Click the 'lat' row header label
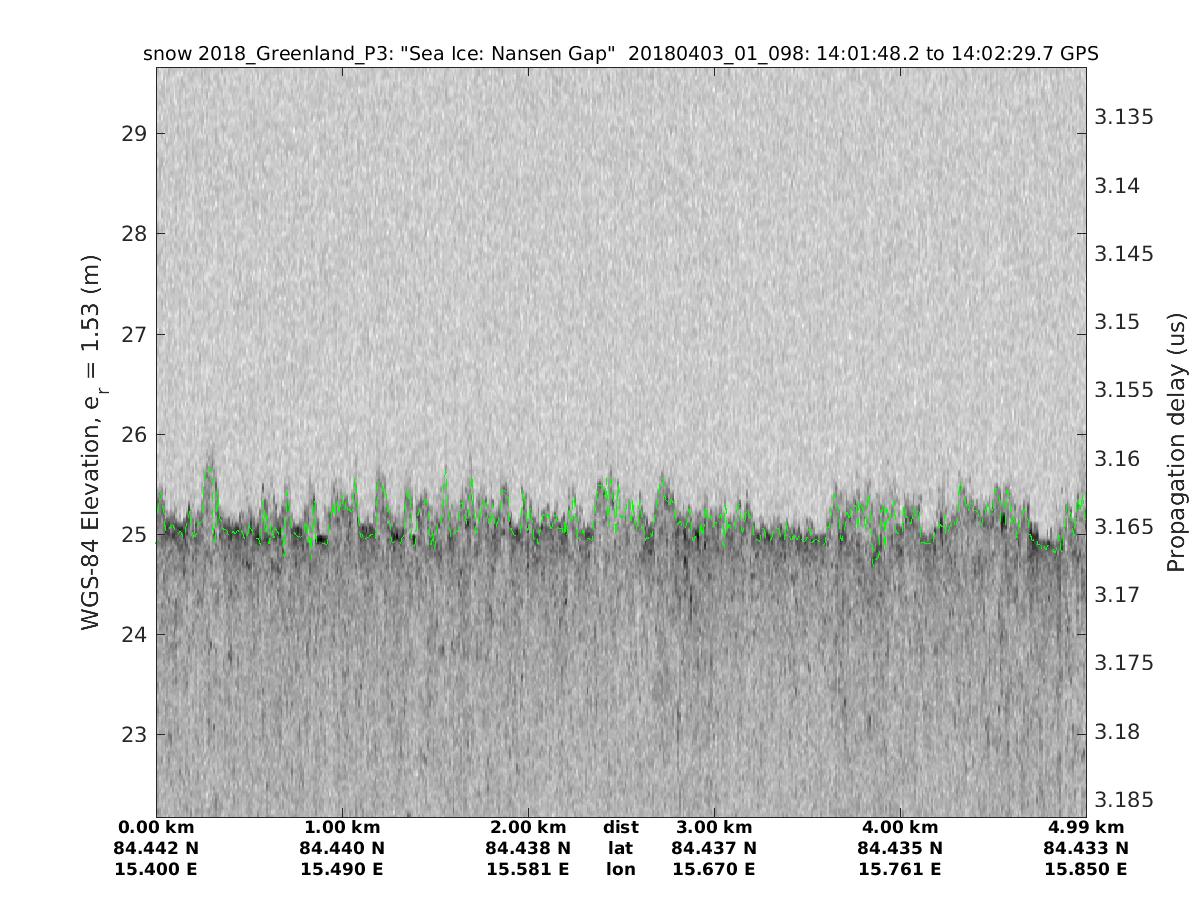The image size is (1200, 900). [x=621, y=849]
